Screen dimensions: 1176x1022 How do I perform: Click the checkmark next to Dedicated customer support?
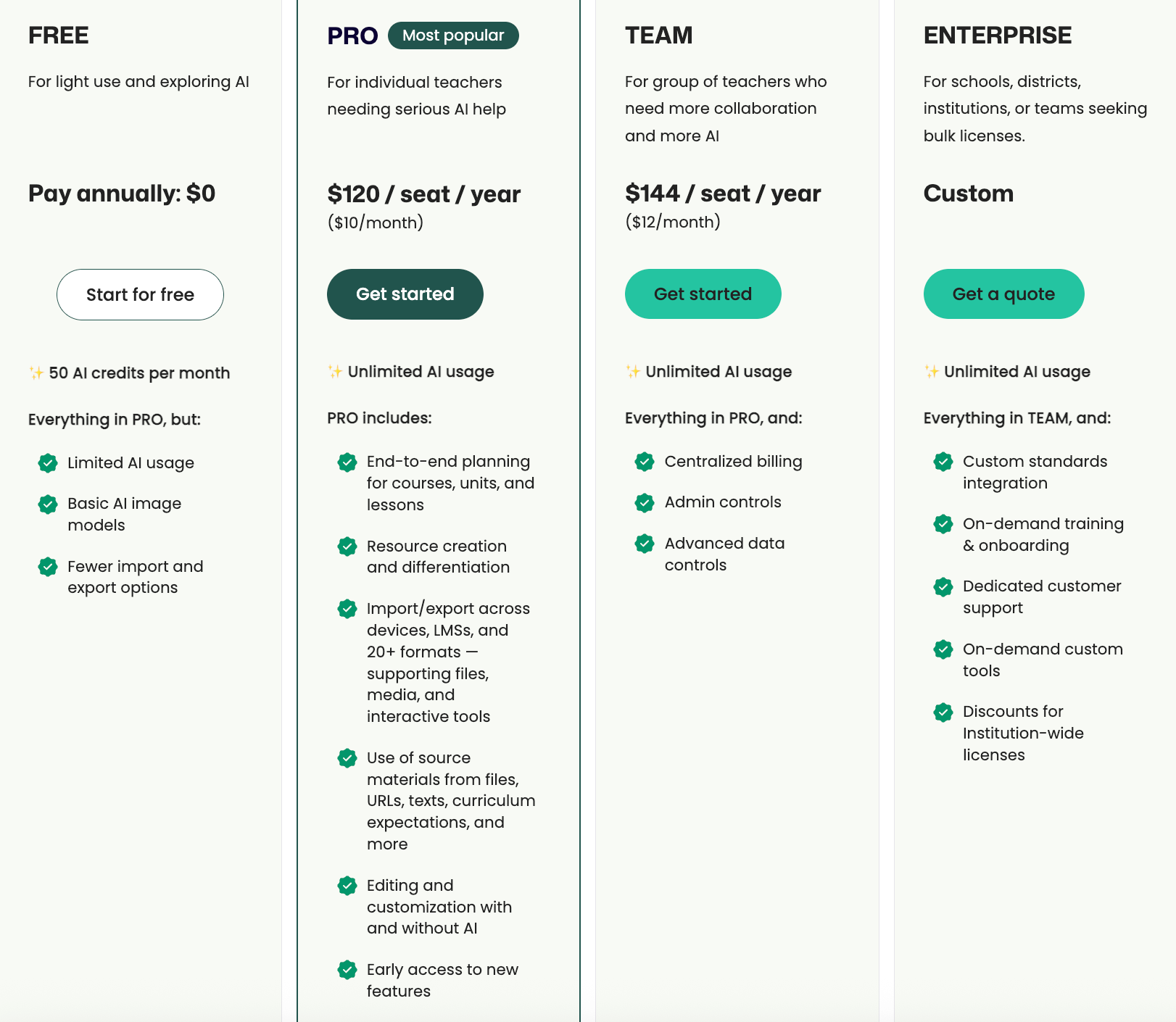point(943,587)
